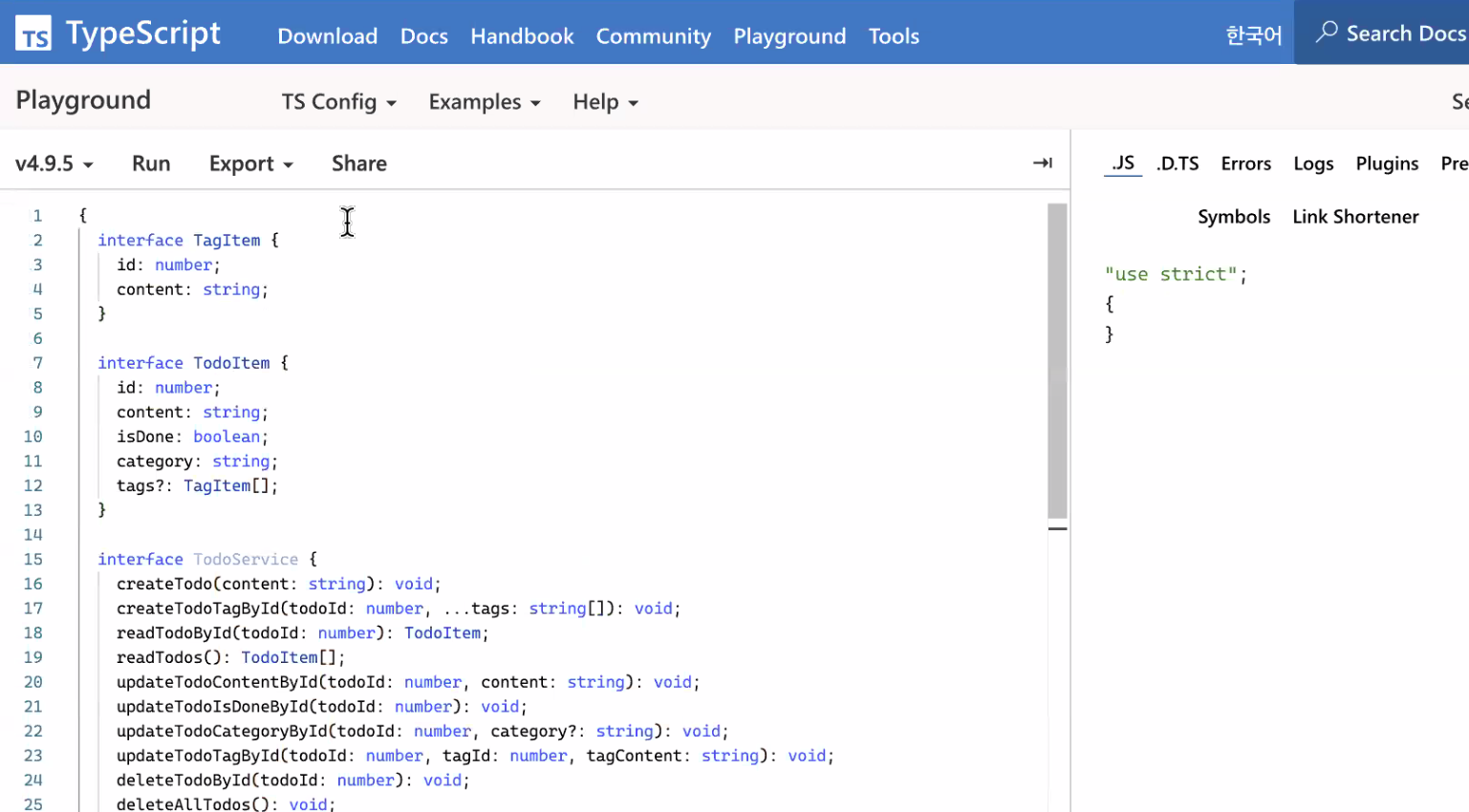The image size is (1469, 812).
Task: Open the Link Shortener plugin tab
Action: click(x=1355, y=217)
